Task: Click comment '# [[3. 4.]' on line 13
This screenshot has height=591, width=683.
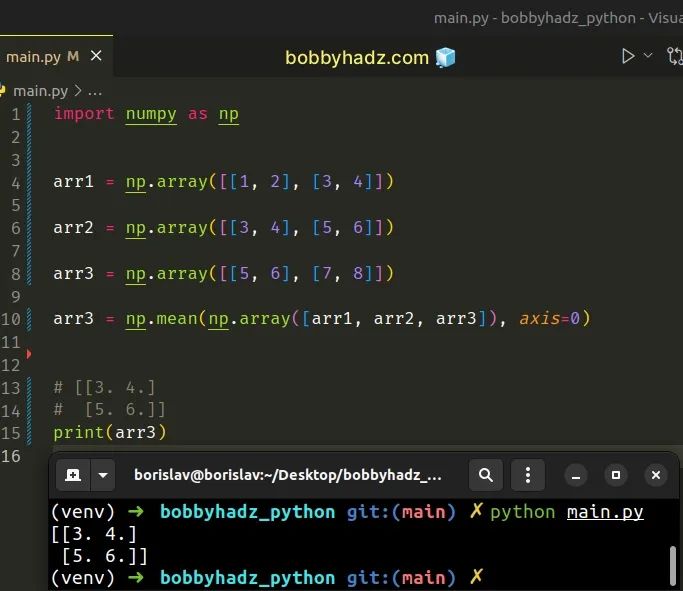Action: 105,387
